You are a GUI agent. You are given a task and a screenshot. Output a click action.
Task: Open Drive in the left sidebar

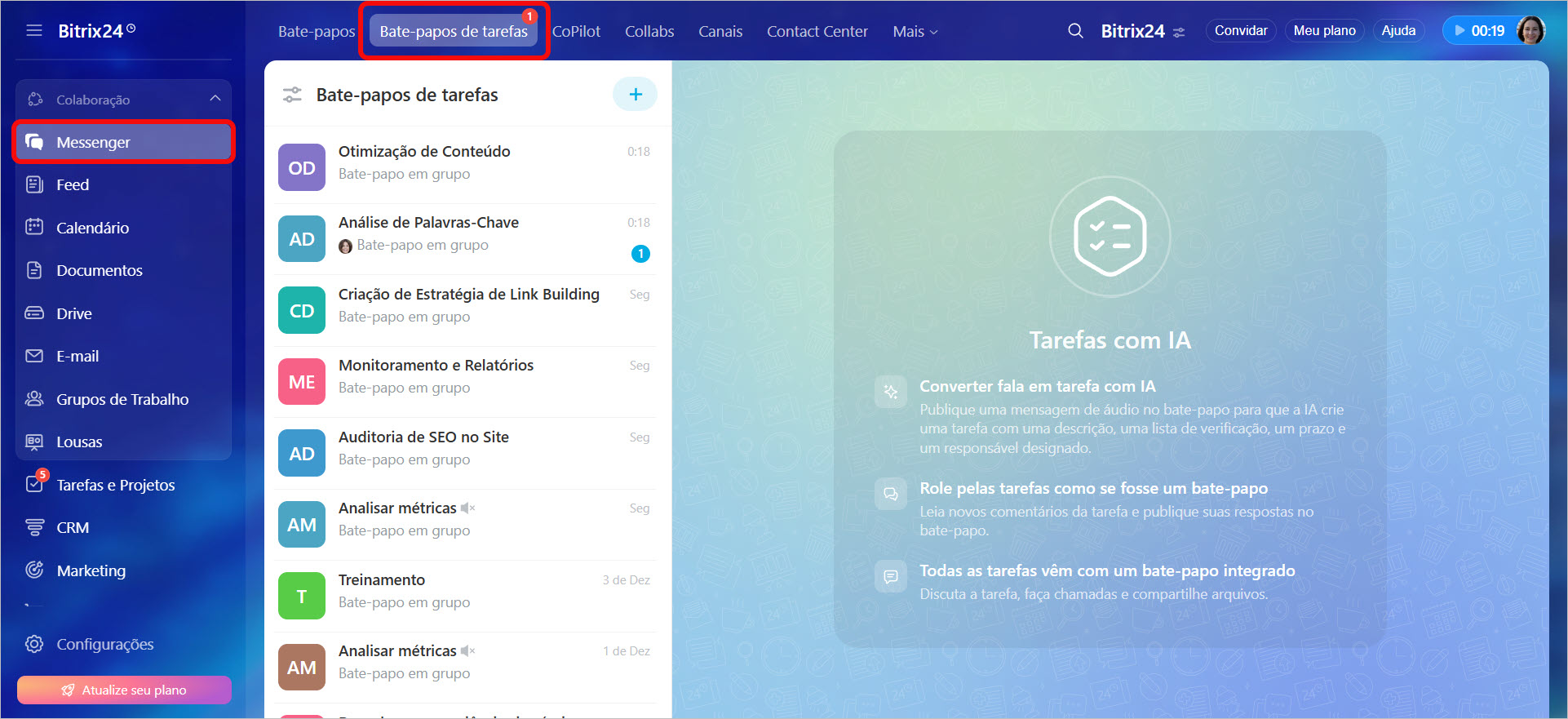coord(73,313)
